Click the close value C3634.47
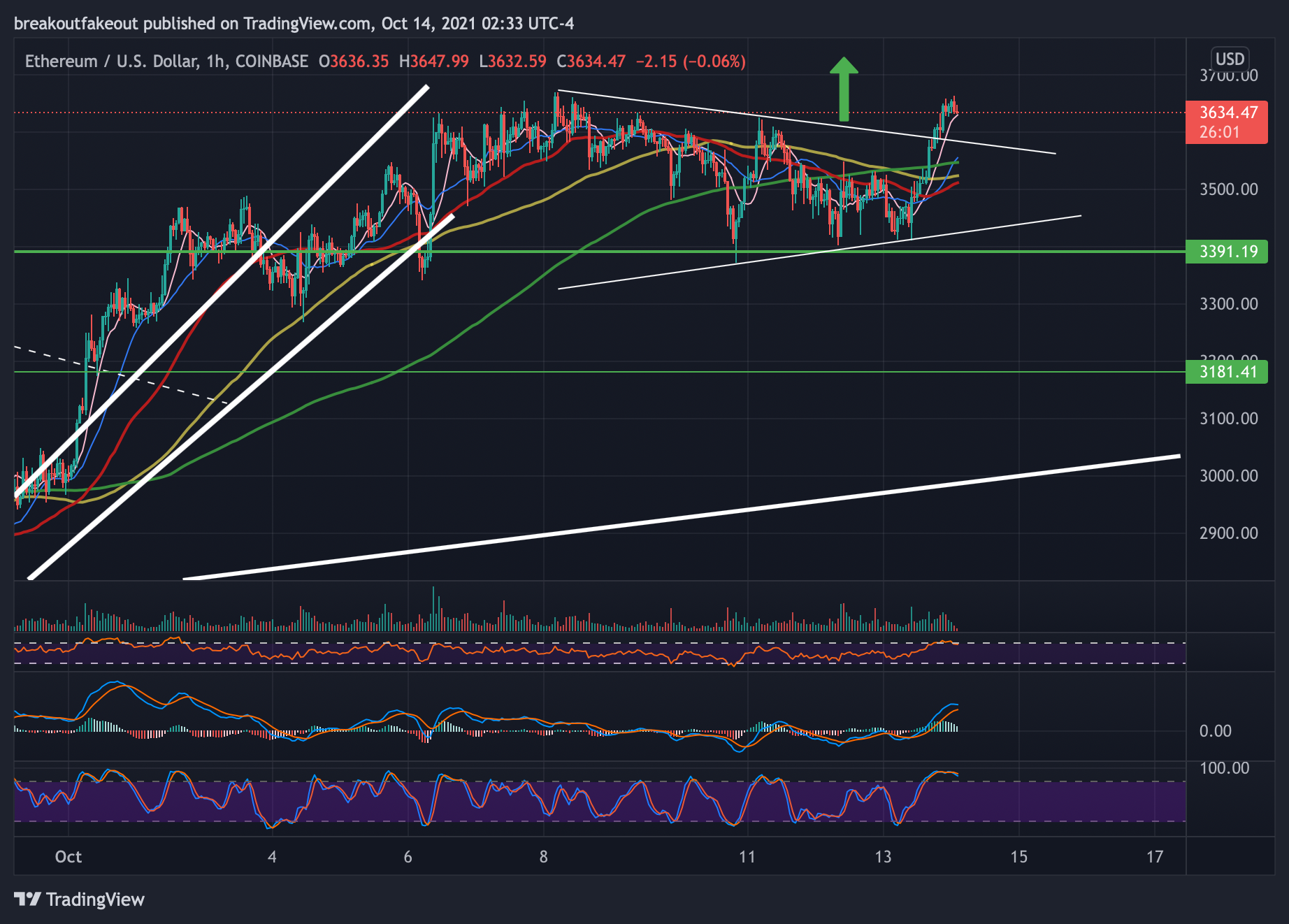 pos(591,62)
